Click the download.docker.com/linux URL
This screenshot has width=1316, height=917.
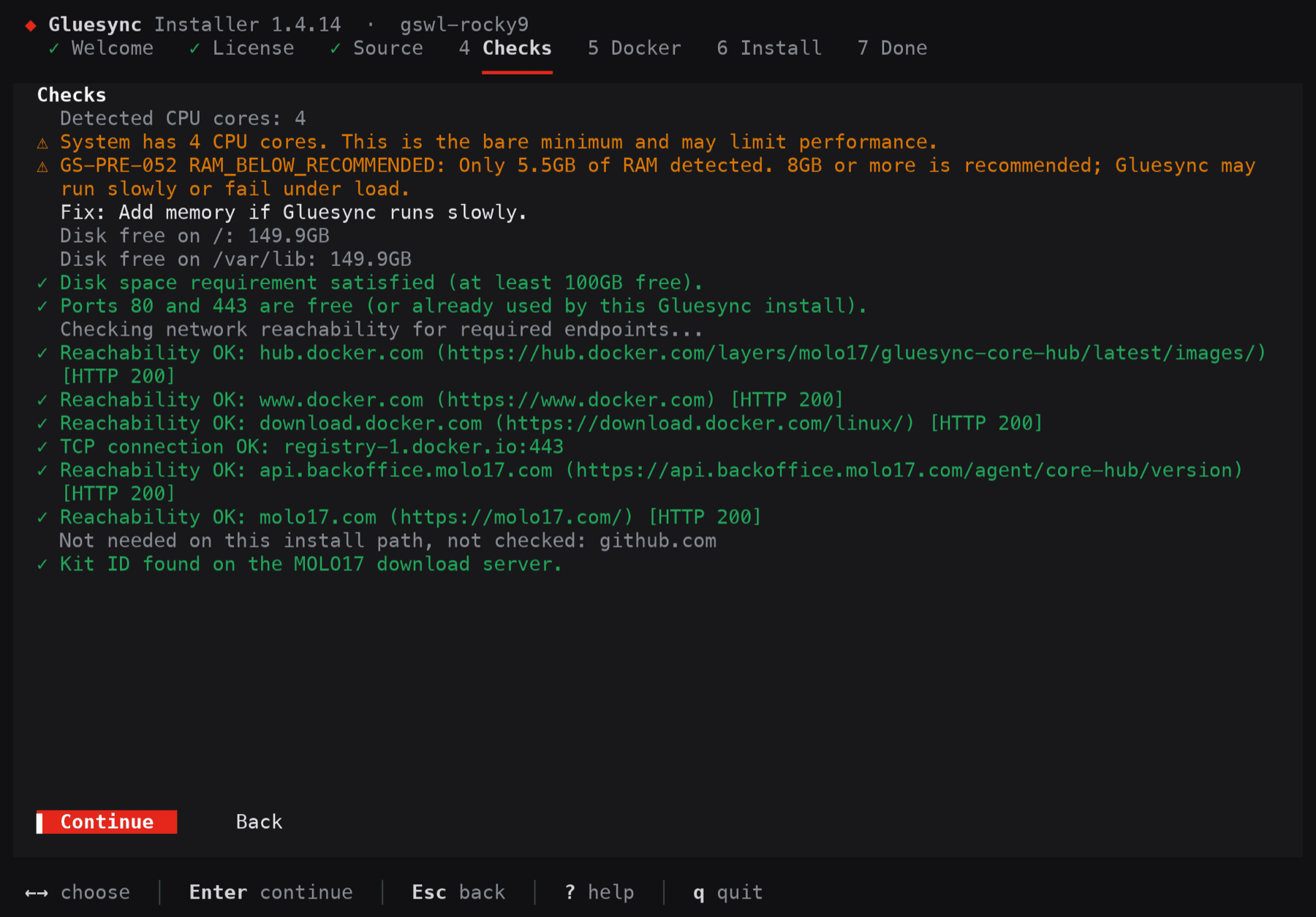tap(706, 423)
